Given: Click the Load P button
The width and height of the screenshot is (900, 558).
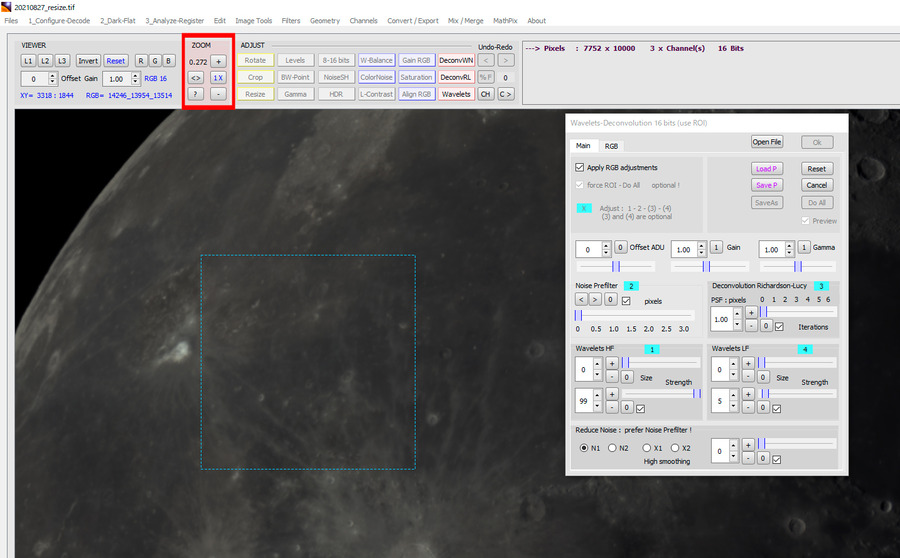Looking at the screenshot, I should coord(767,169).
